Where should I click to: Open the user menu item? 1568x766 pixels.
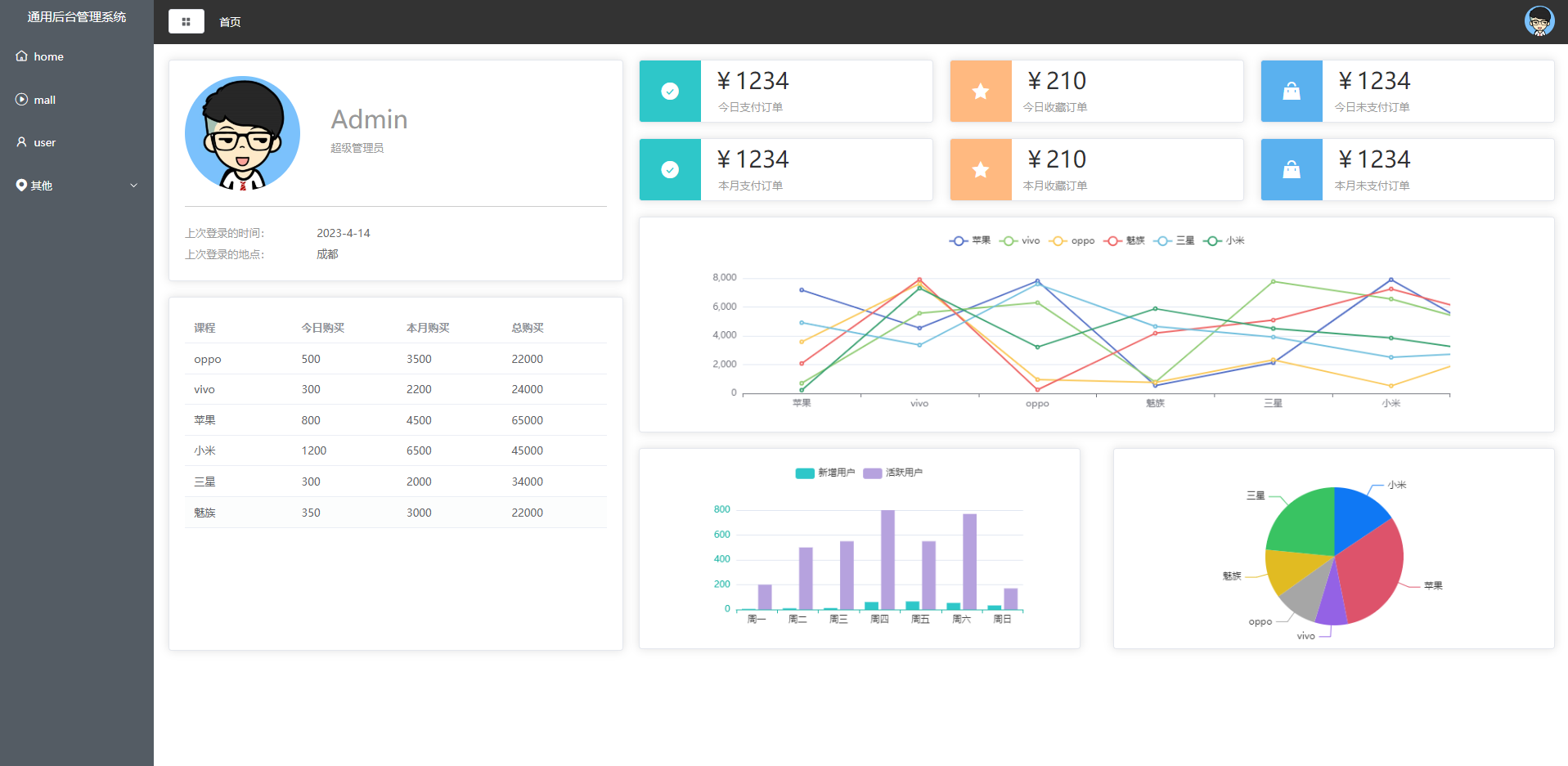point(77,142)
